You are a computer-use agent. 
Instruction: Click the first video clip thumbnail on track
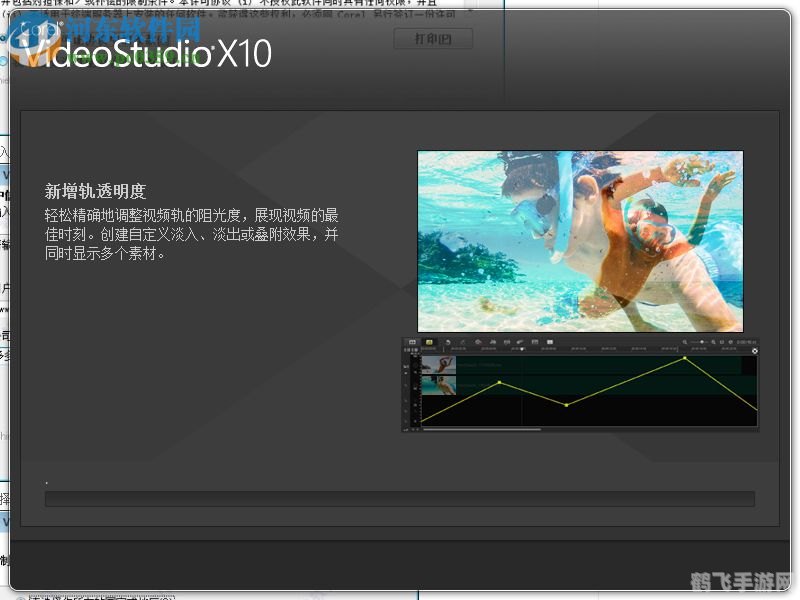(x=438, y=366)
